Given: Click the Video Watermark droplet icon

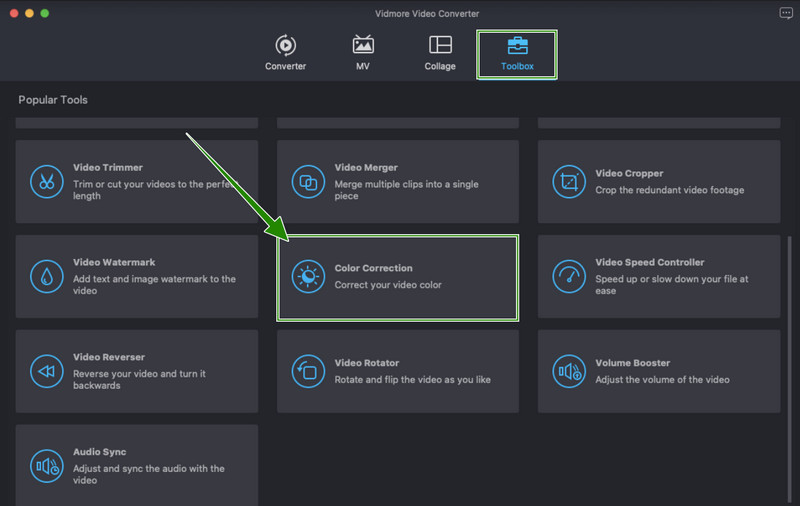Looking at the screenshot, I should coord(46,276).
